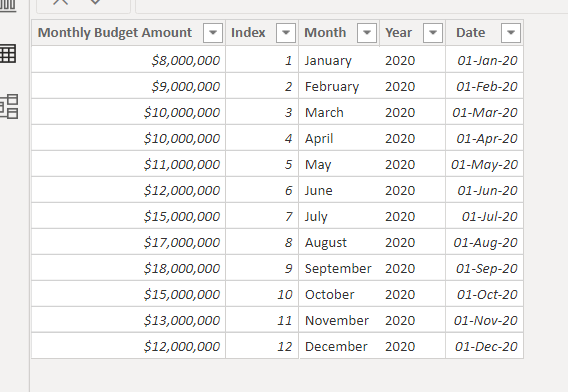Viewport: 568px width, 392px height.
Task: Select the 01-Aug-20 date cell
Action: click(x=484, y=242)
